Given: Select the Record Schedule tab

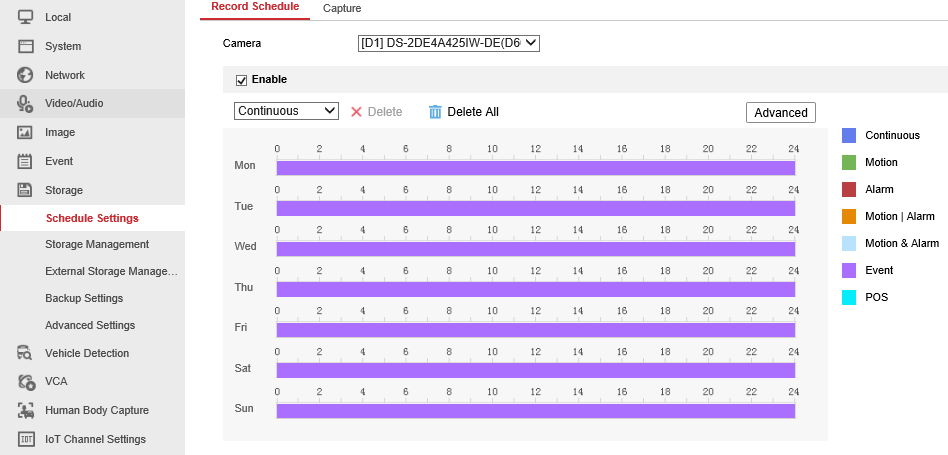Looking at the screenshot, I should pos(255,7).
